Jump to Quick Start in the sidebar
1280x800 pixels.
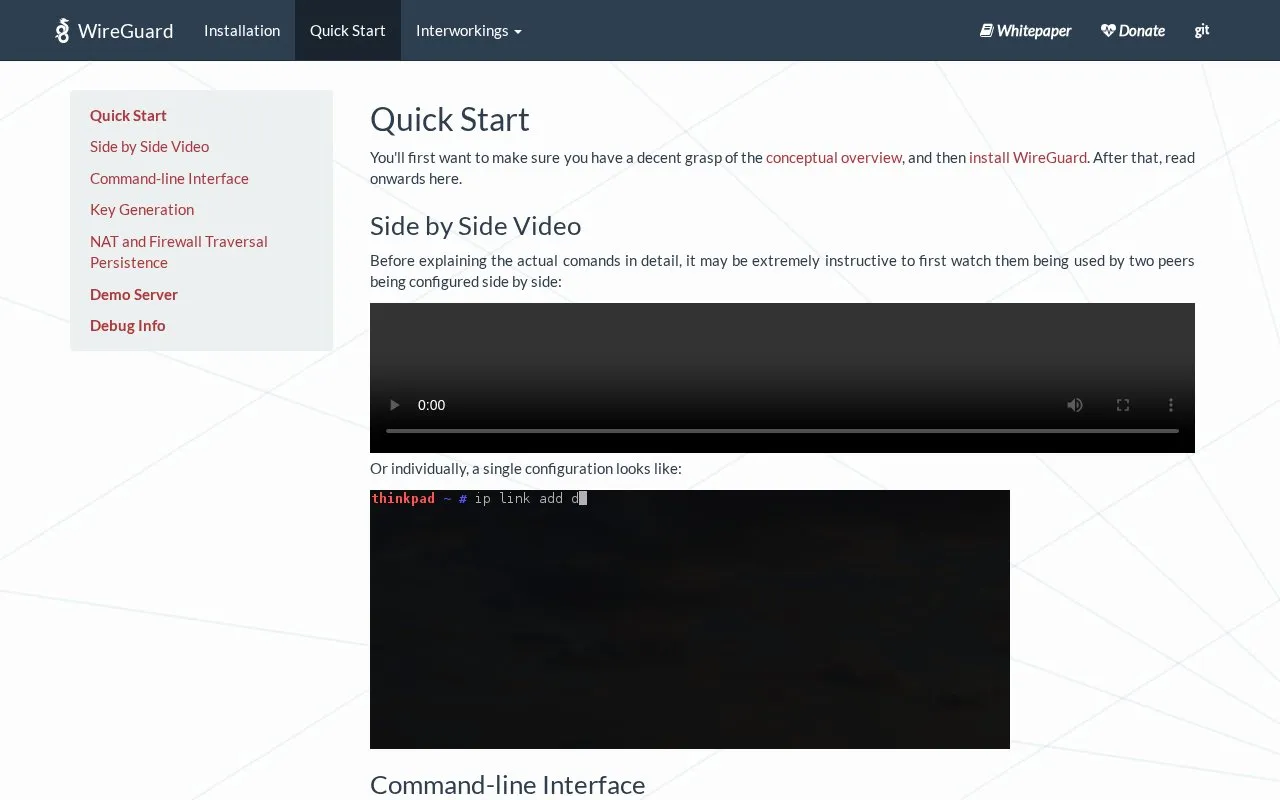coord(128,115)
